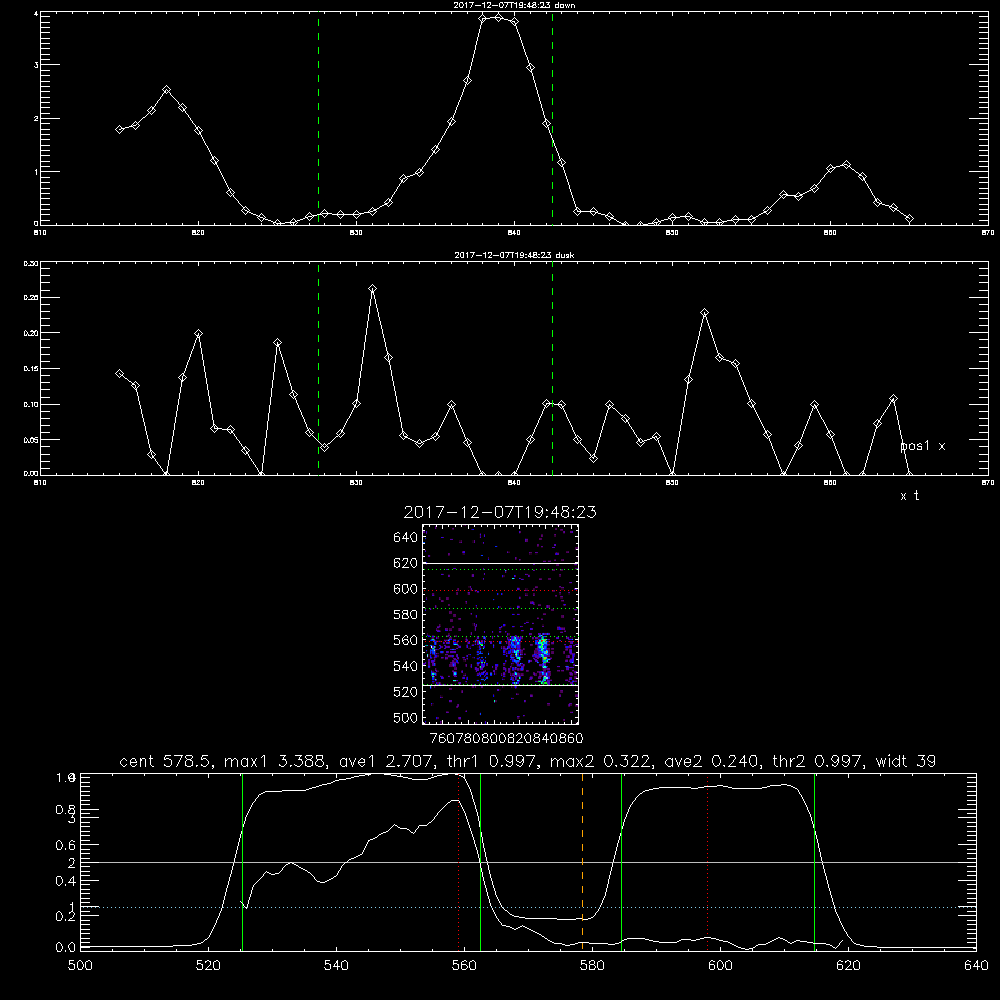The width and height of the screenshot is (1000, 1000).
Task: Click dawn plot green dashed line near 842
Action: point(552,118)
